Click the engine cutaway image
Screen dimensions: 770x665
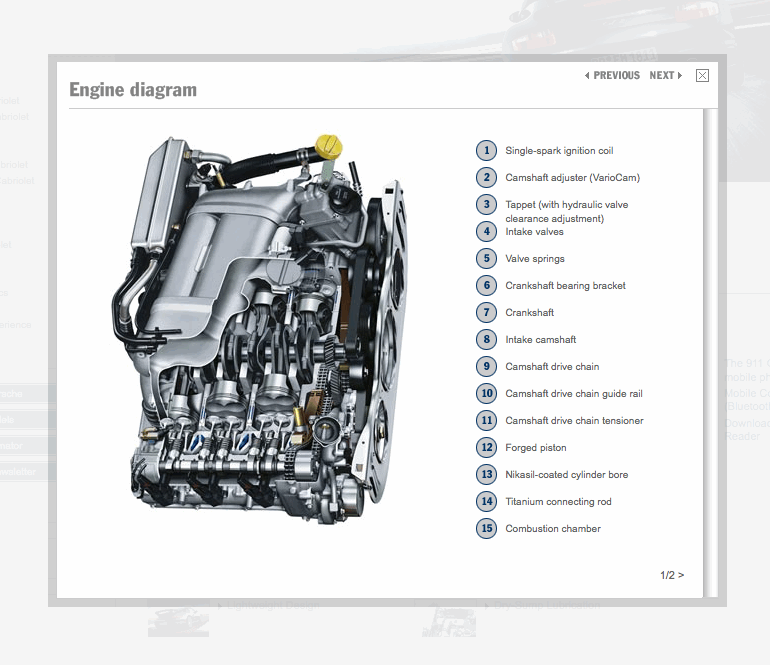(260, 329)
